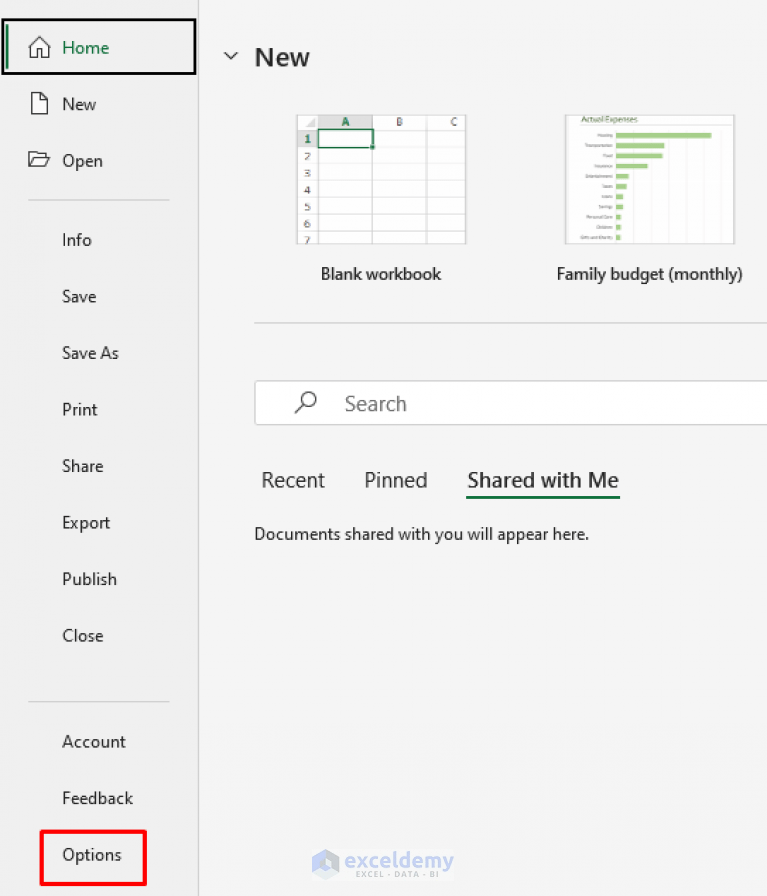Choose Export from the sidebar menu
767x896 pixels.
point(85,523)
